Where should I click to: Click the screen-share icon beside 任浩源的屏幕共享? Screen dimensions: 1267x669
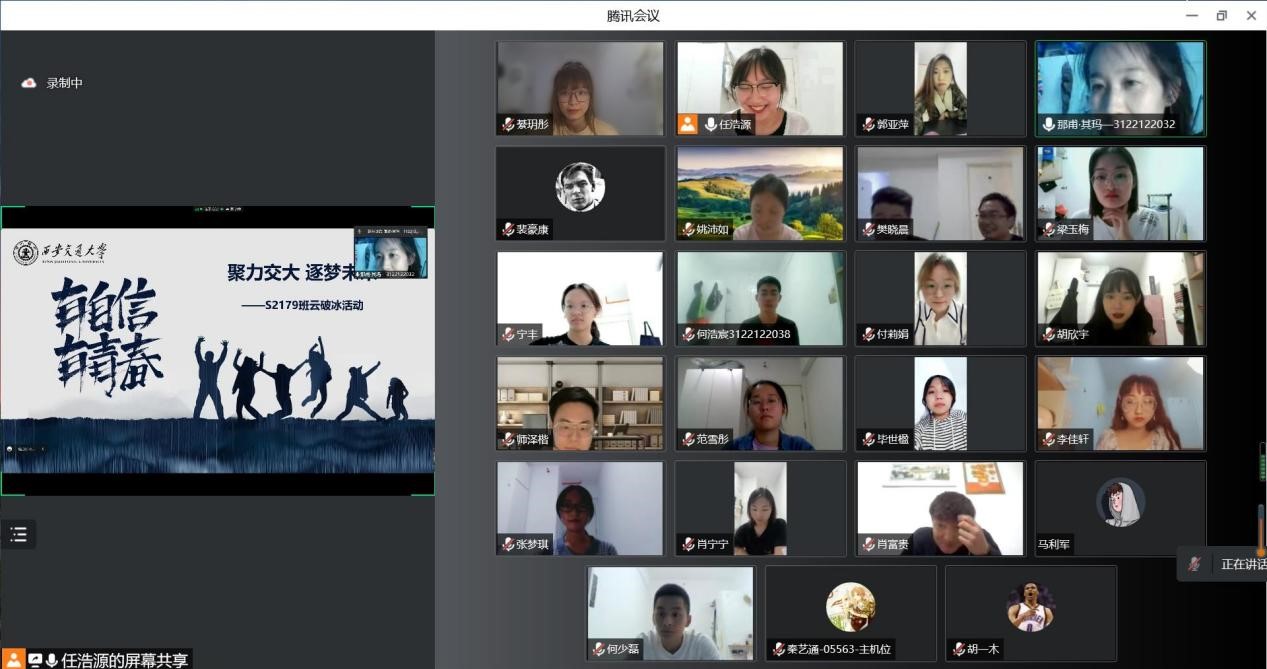[34, 660]
